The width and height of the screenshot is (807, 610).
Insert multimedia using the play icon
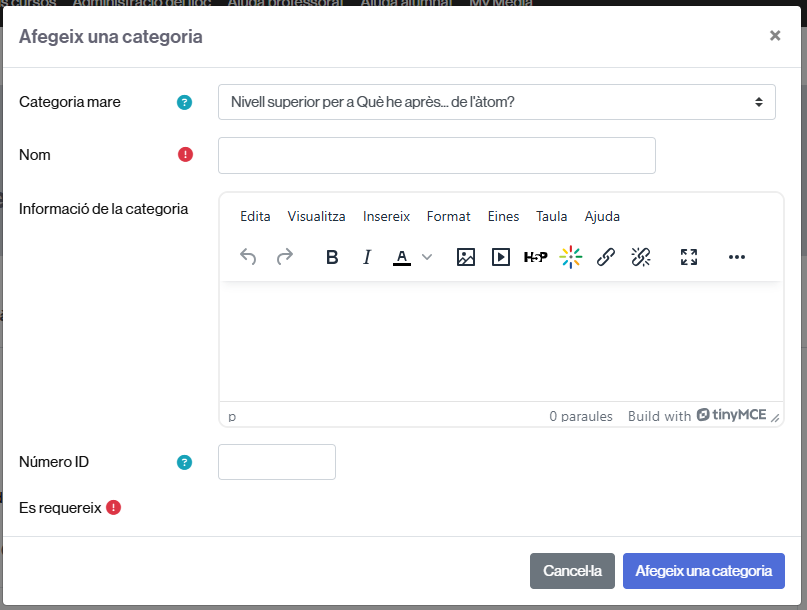[501, 257]
